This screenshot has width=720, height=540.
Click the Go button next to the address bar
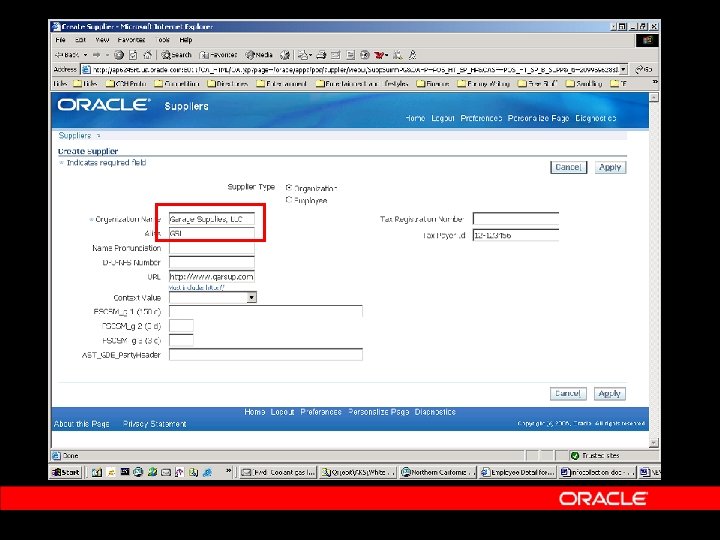pyautogui.click(x=644, y=69)
